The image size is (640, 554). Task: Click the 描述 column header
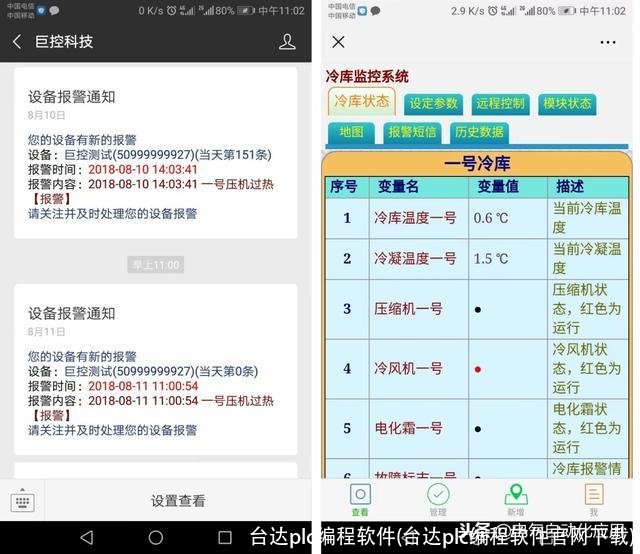570,187
